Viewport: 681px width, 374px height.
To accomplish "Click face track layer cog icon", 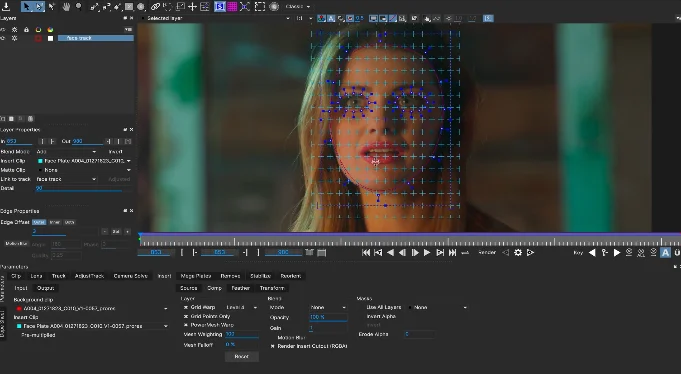I will click(14, 38).
